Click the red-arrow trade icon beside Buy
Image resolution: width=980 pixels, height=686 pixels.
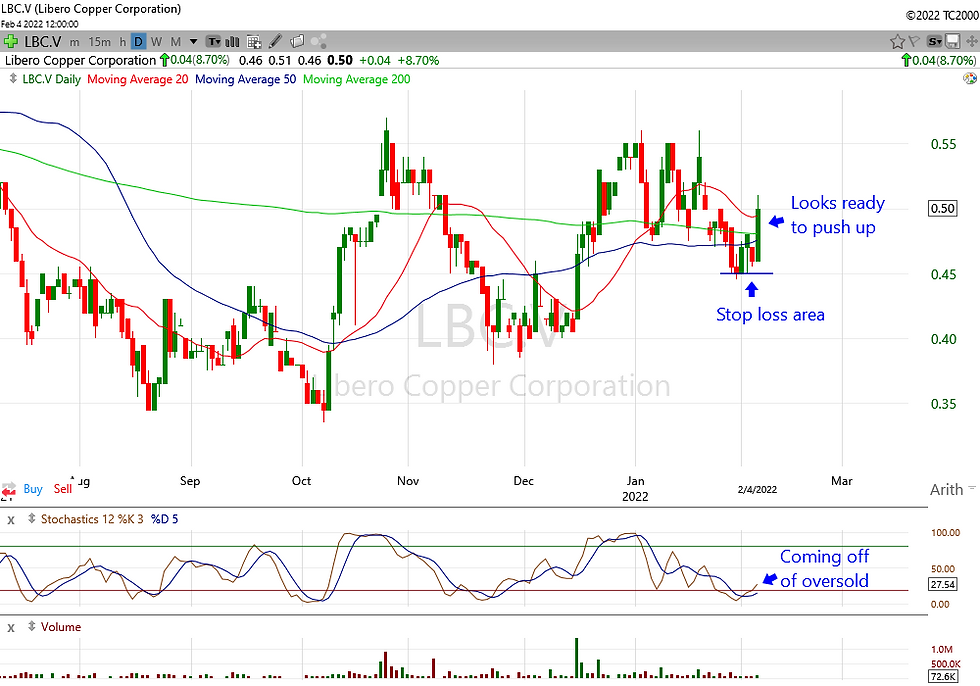[x=9, y=490]
